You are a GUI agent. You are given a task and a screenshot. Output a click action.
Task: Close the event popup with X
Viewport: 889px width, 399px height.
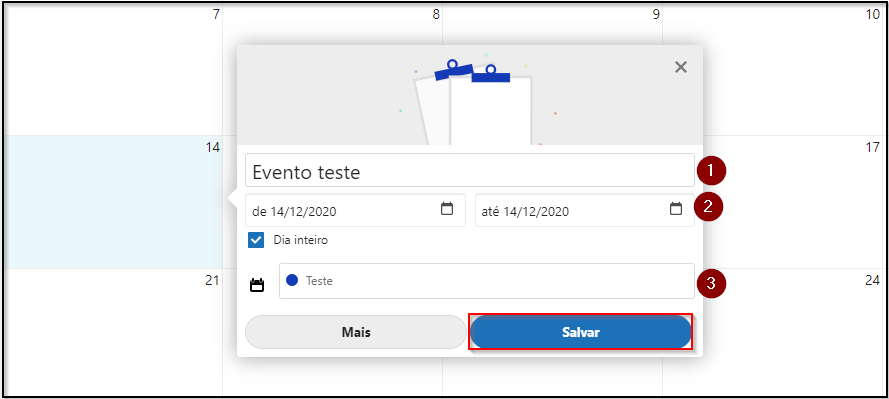(x=680, y=67)
